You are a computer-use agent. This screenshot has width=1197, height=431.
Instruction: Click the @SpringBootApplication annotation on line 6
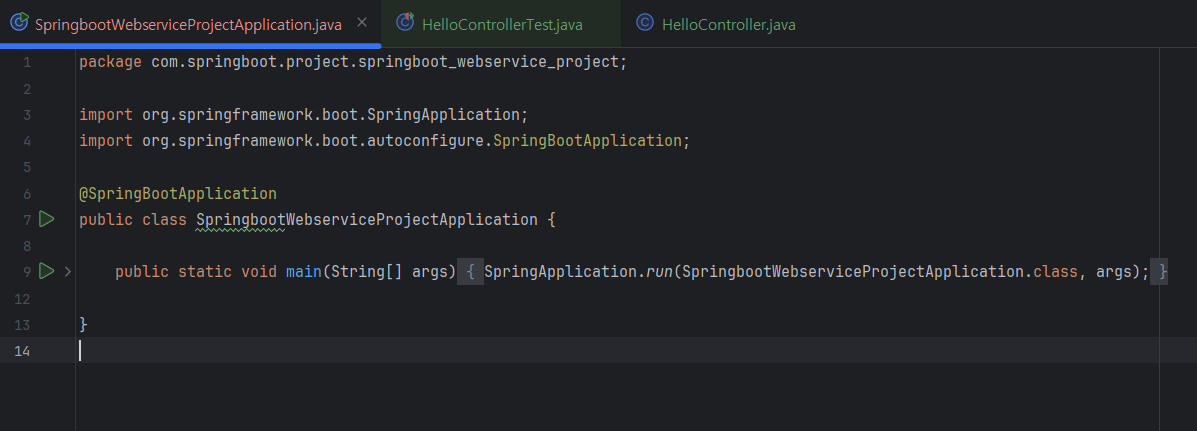pos(178,194)
